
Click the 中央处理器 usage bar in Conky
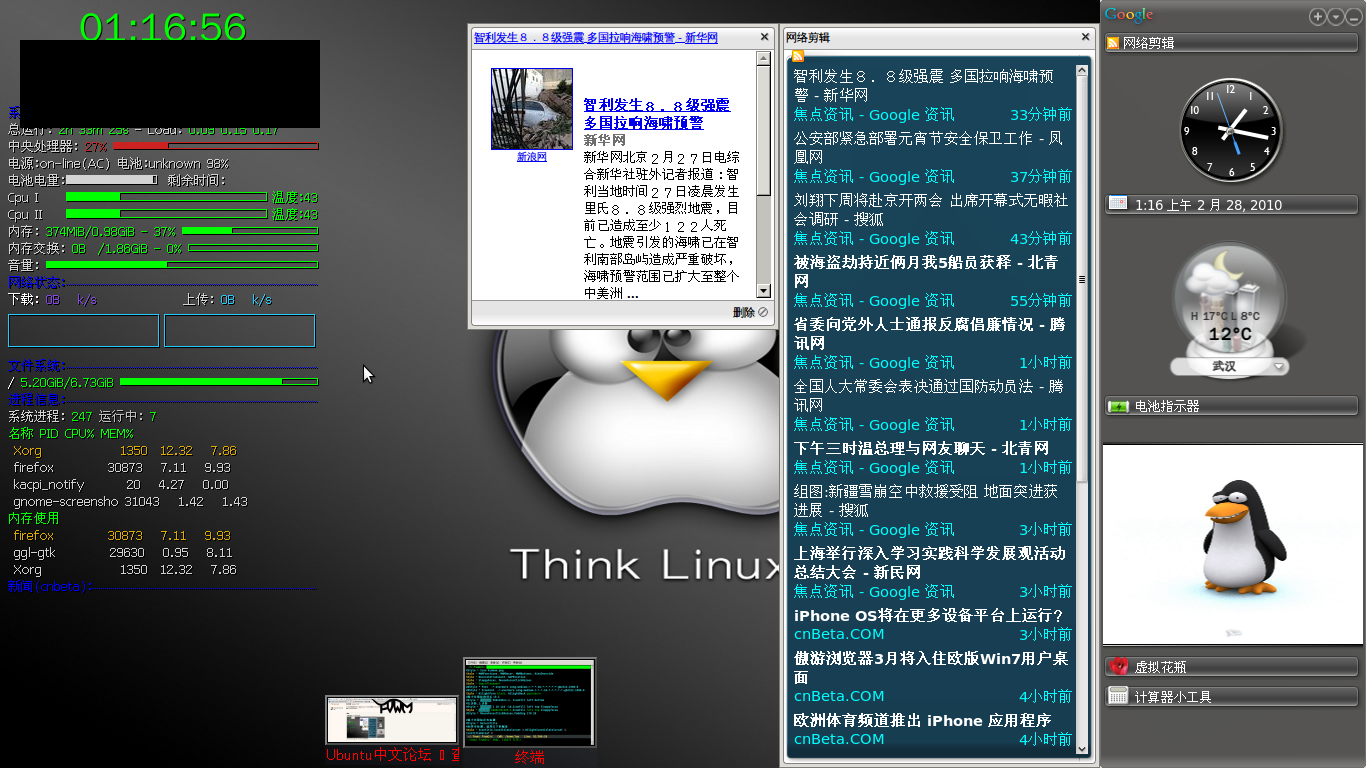[x=216, y=146]
